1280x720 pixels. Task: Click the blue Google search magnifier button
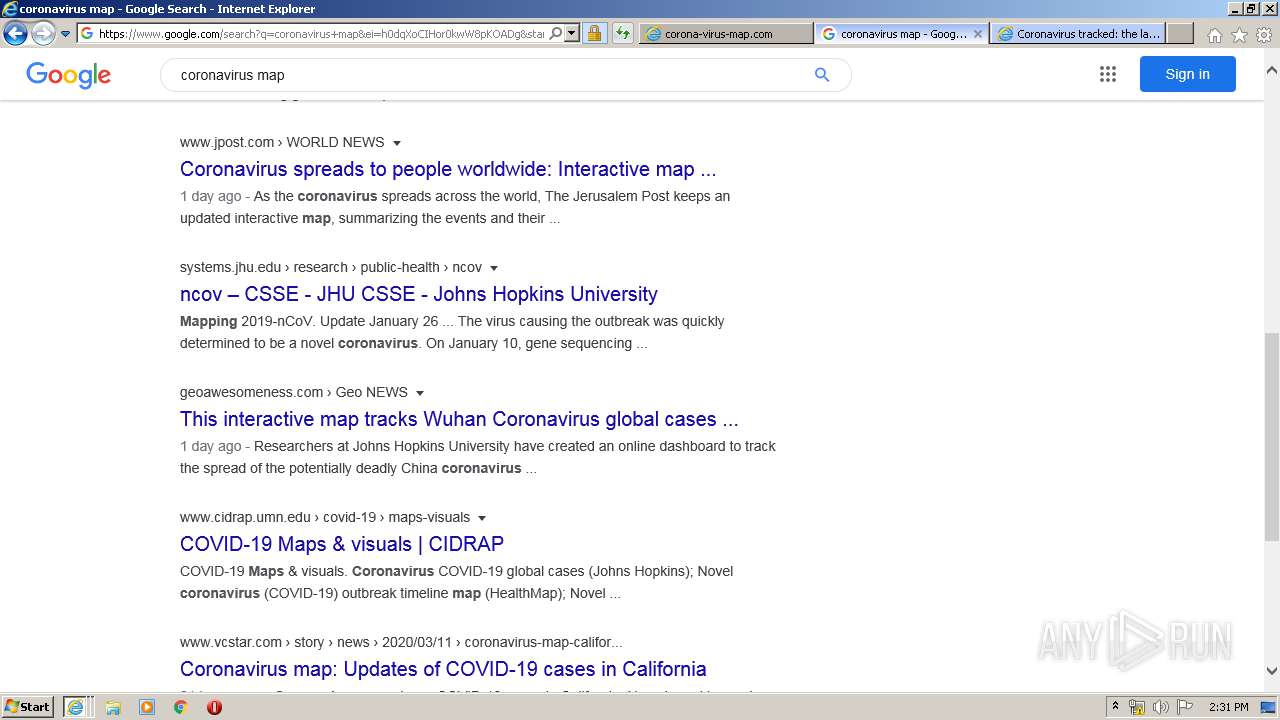pos(822,75)
